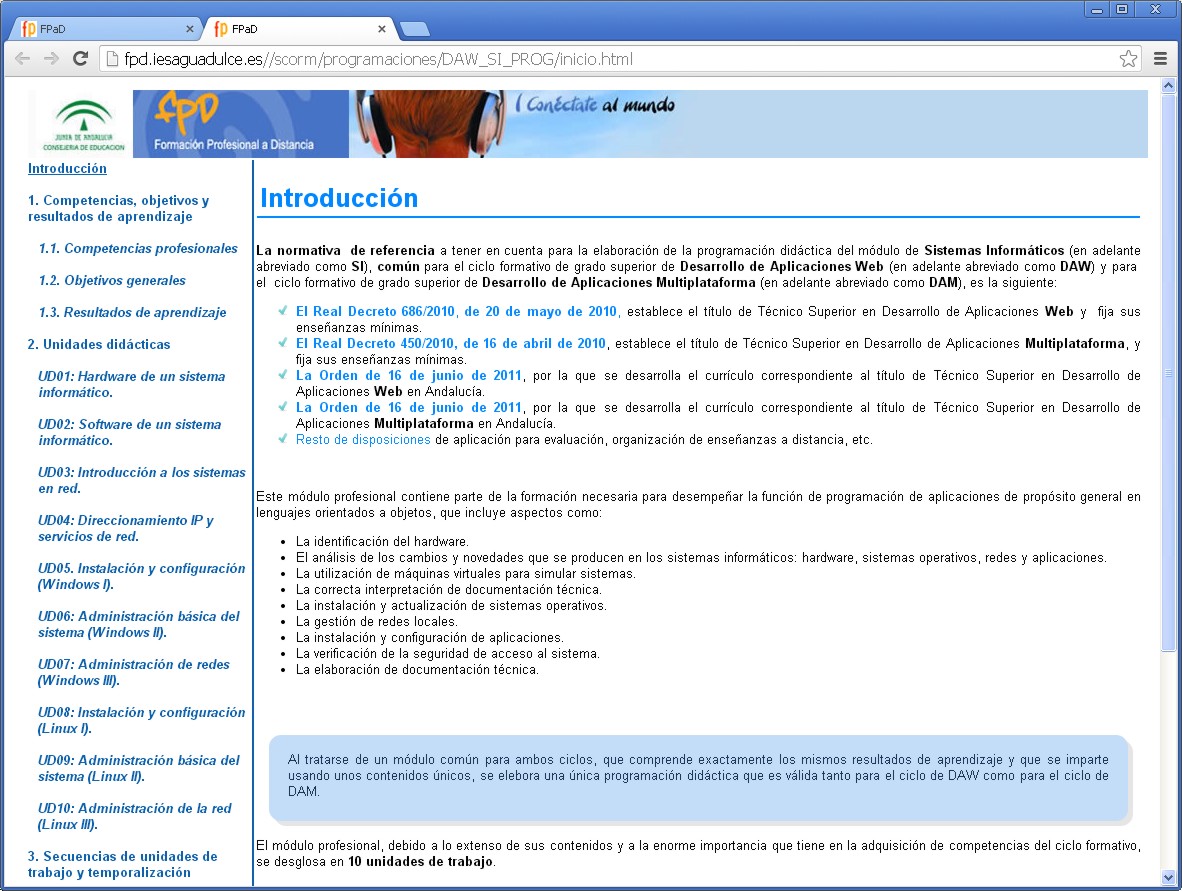Viewport: 1182px width, 891px height.
Task: Click the page scrollbar down arrow
Action: [x=1168, y=877]
